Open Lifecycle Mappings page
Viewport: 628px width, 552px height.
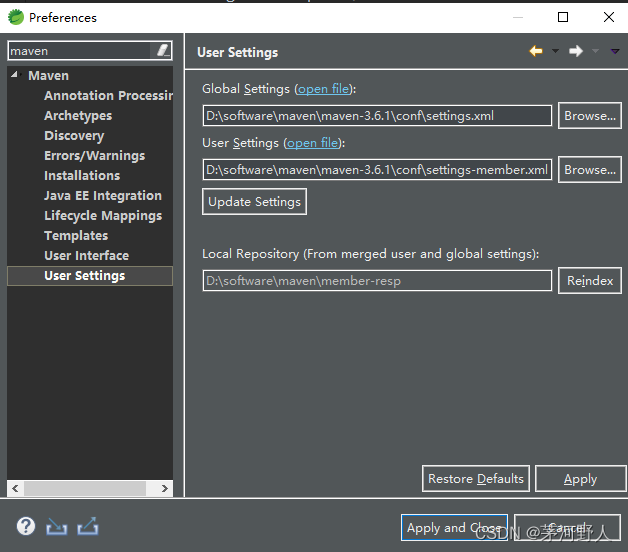(103, 216)
